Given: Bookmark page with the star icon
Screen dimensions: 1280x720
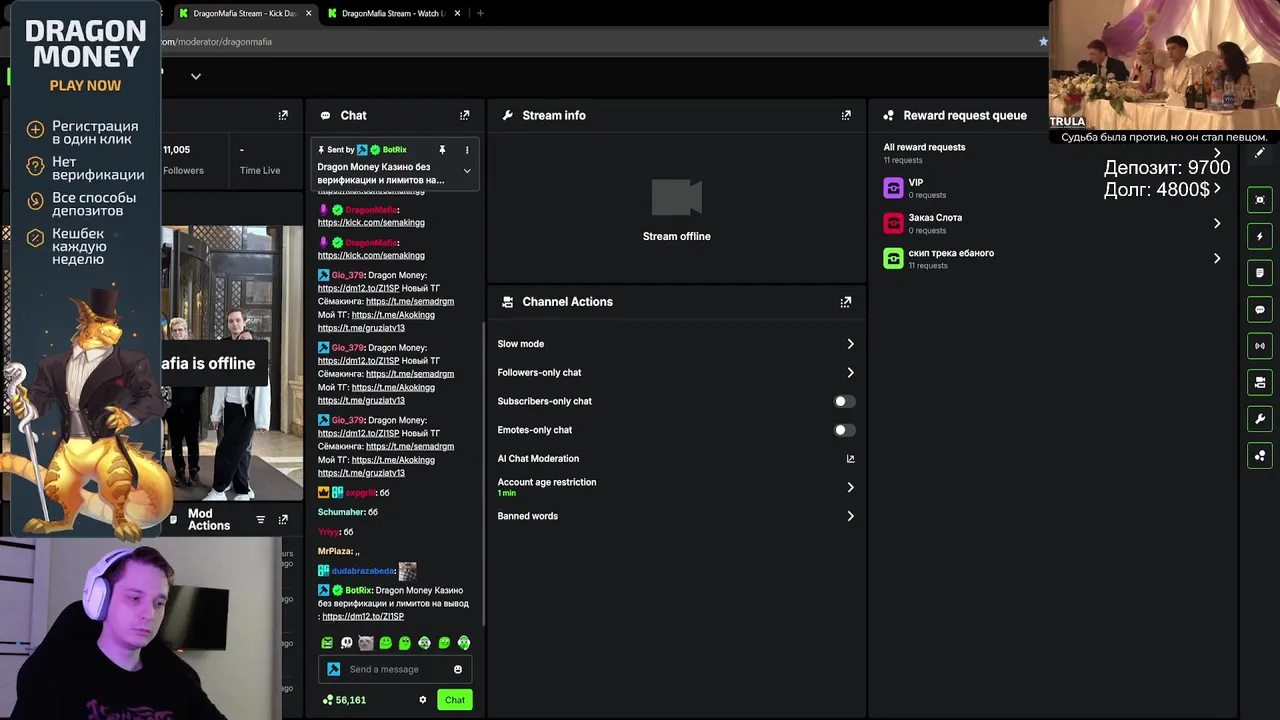Looking at the screenshot, I should (x=1043, y=41).
